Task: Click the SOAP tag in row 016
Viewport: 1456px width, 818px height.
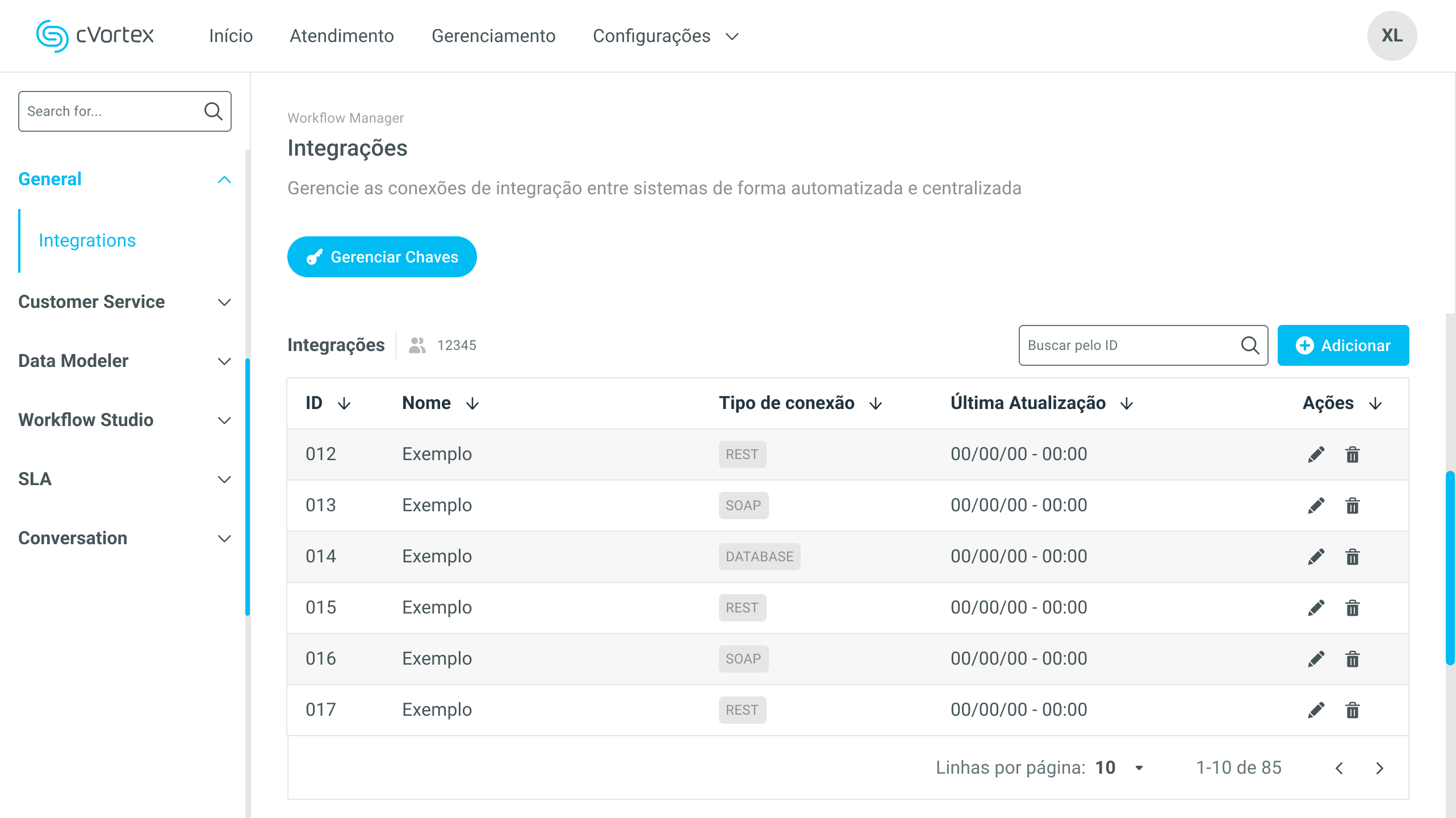Action: click(743, 659)
